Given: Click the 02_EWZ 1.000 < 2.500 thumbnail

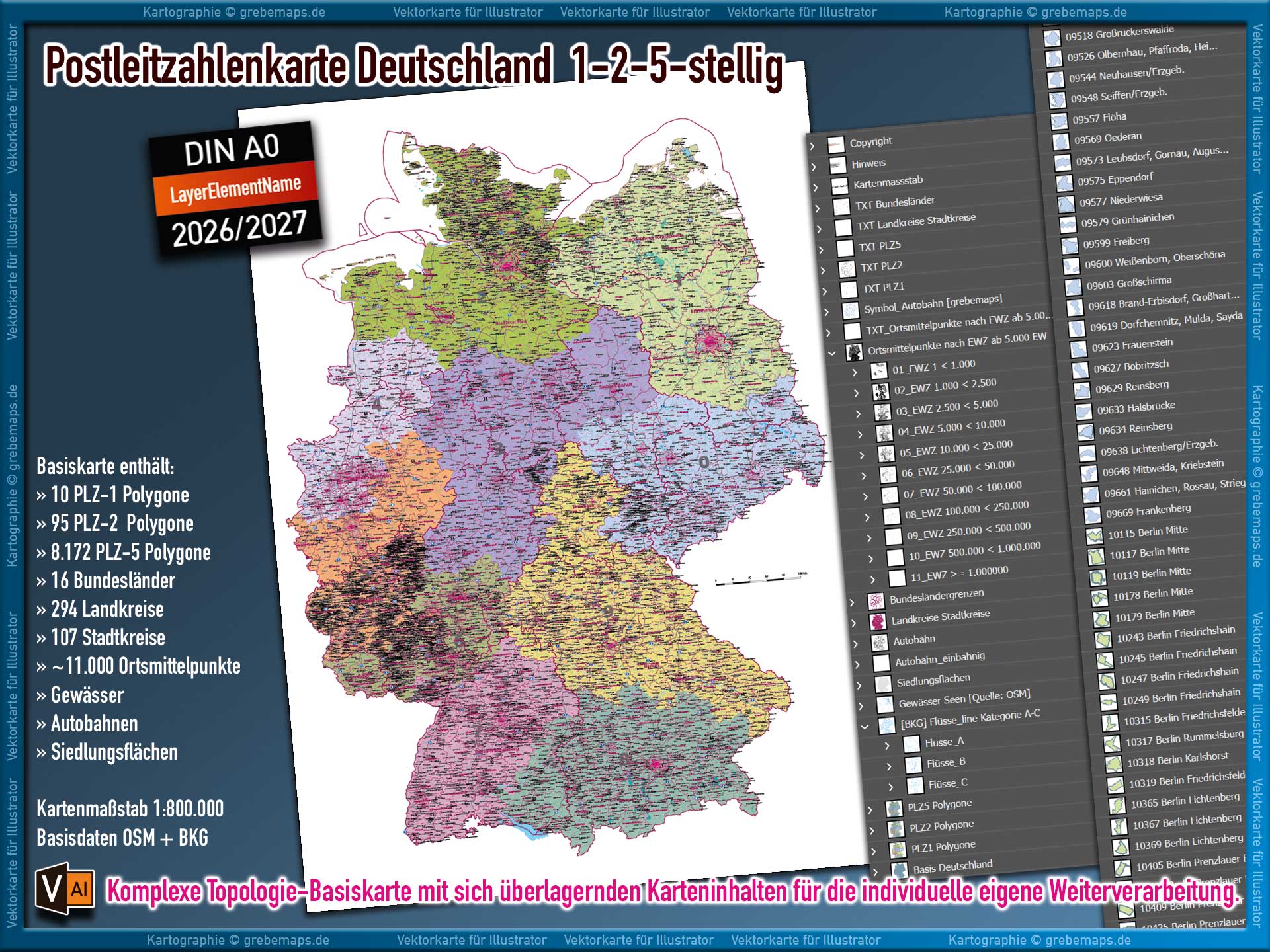Looking at the screenshot, I should (x=881, y=392).
